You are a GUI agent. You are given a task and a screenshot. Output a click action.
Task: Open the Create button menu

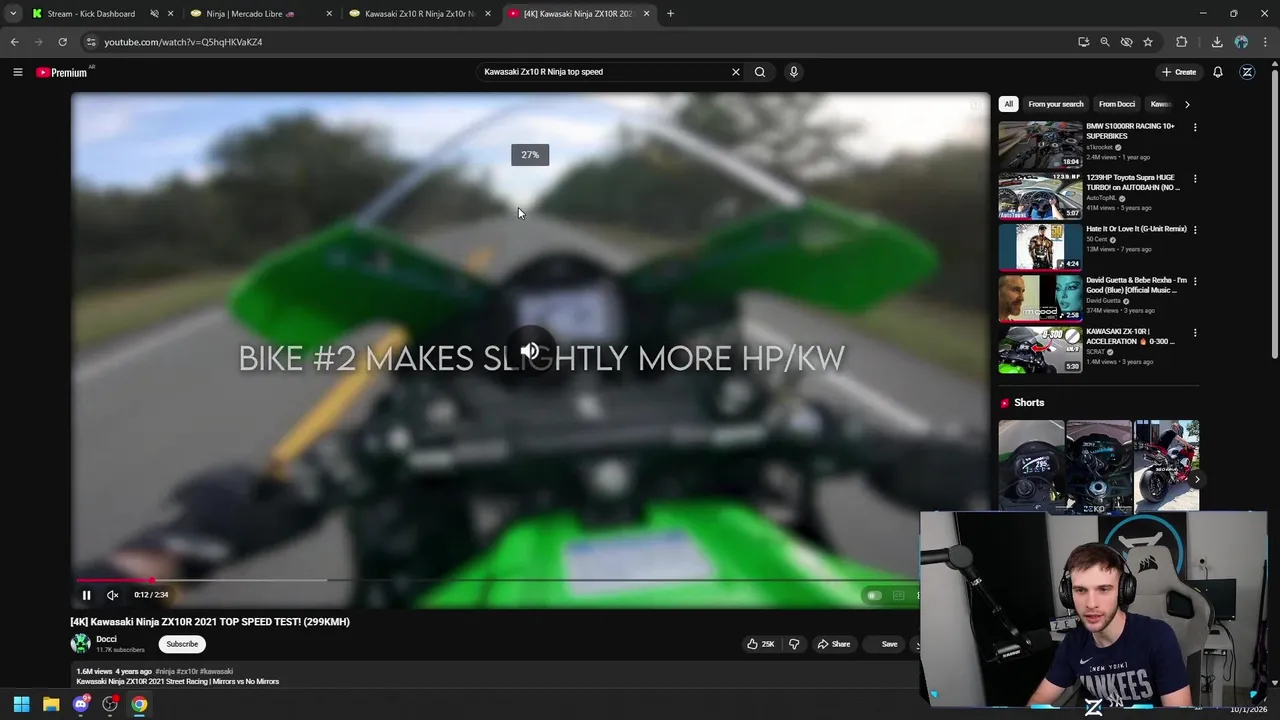coord(1179,72)
